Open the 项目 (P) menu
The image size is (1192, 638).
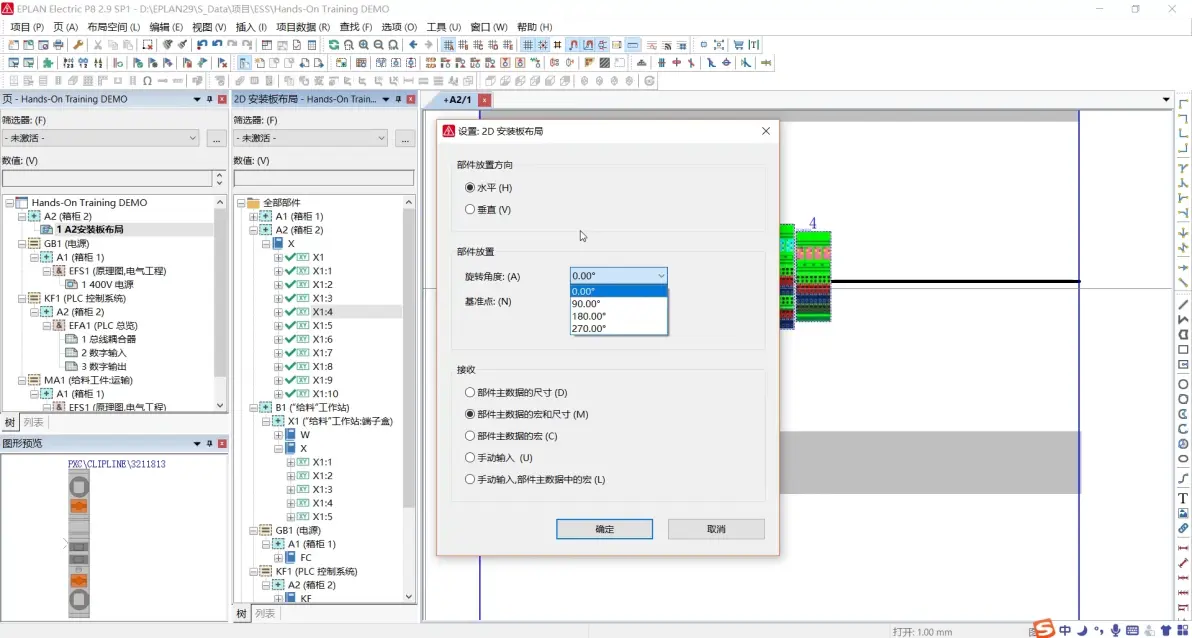click(27, 27)
